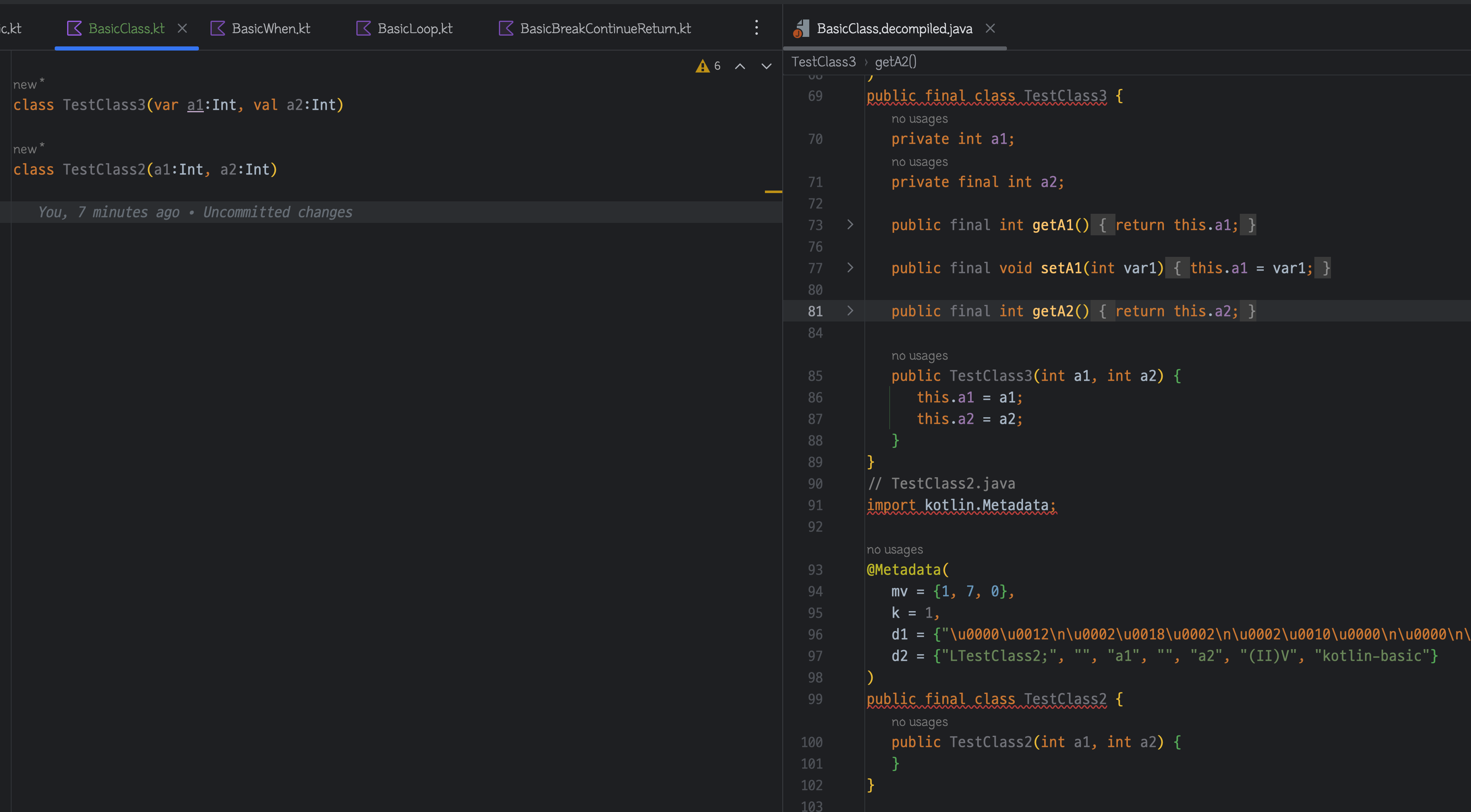The width and height of the screenshot is (1471, 812).
Task: Close the BasicClass.decompiled.java tab
Action: 990,28
